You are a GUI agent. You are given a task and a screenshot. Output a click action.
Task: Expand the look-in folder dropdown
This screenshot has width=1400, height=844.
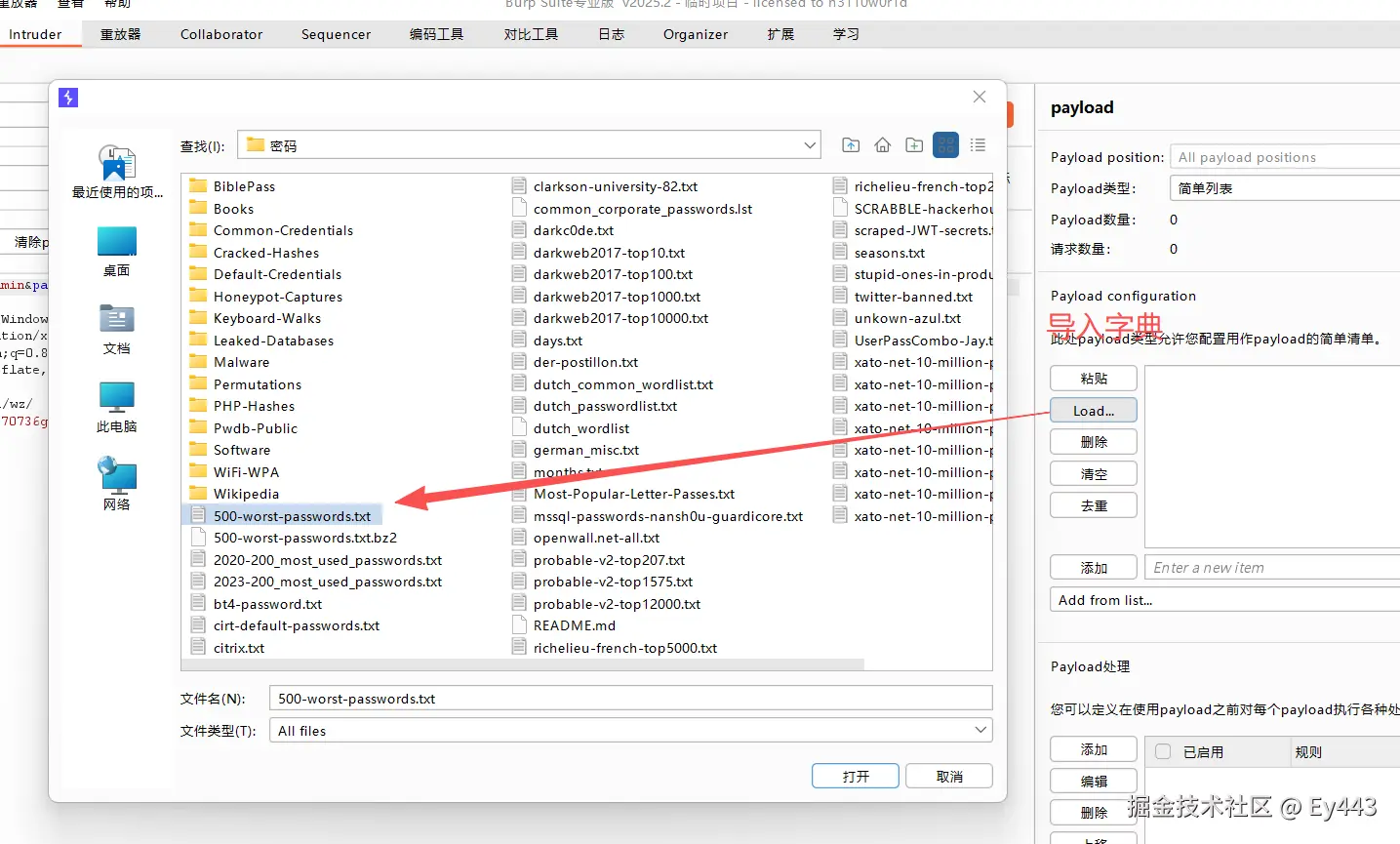(x=810, y=145)
